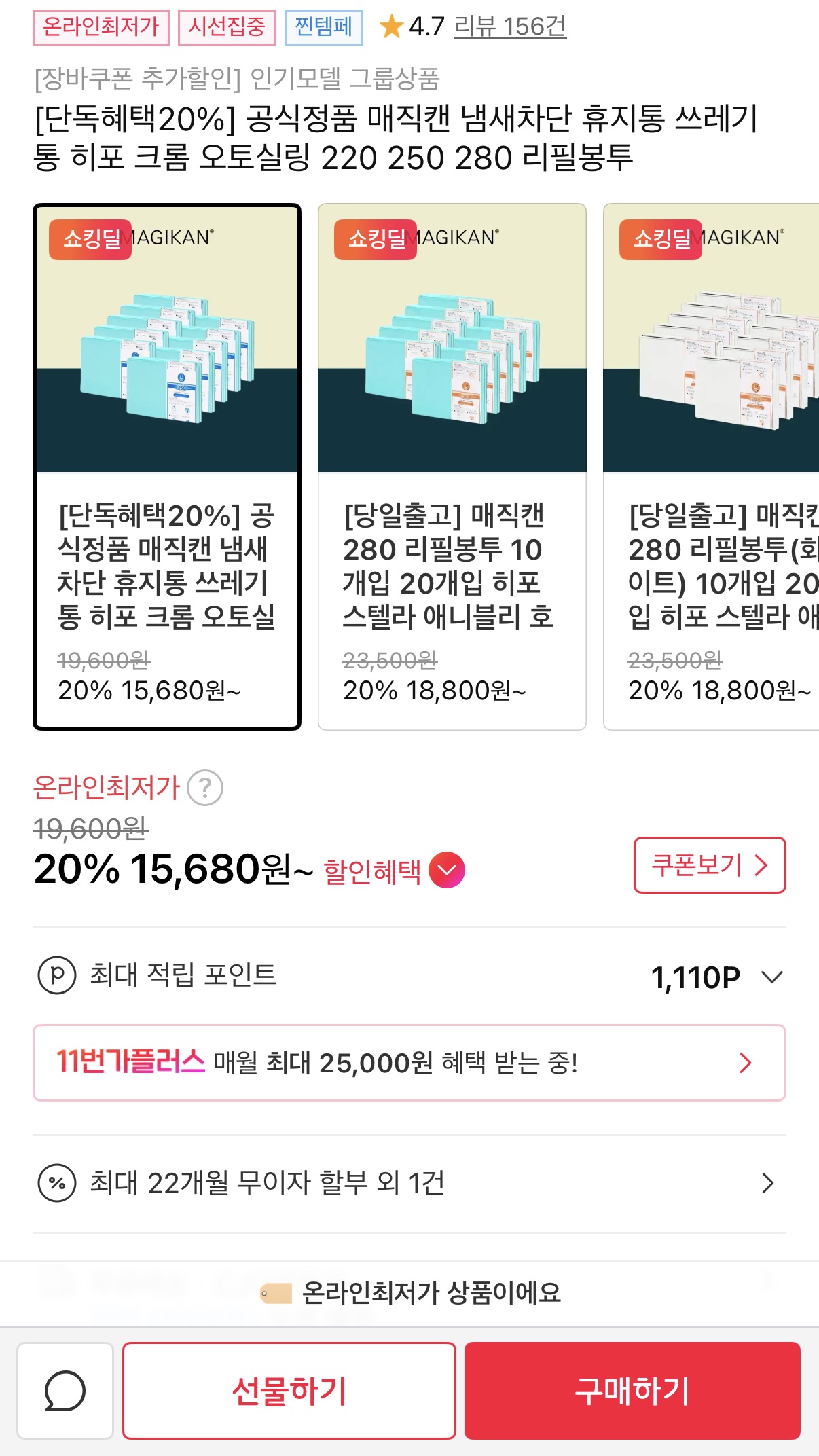Viewport: 819px width, 1456px height.
Task: Tap the yellow star rating icon
Action: tap(391, 27)
